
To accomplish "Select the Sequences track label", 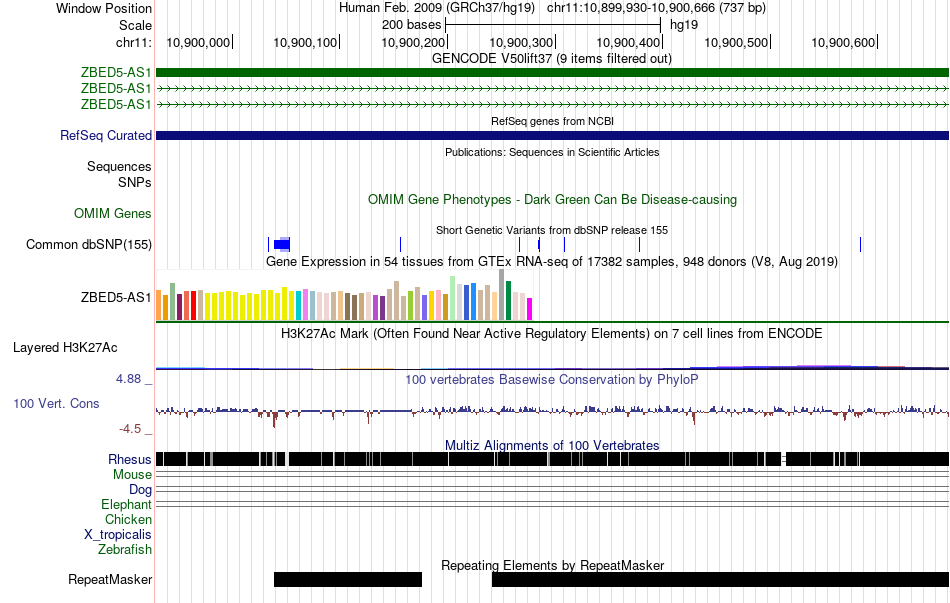I will (119, 167).
